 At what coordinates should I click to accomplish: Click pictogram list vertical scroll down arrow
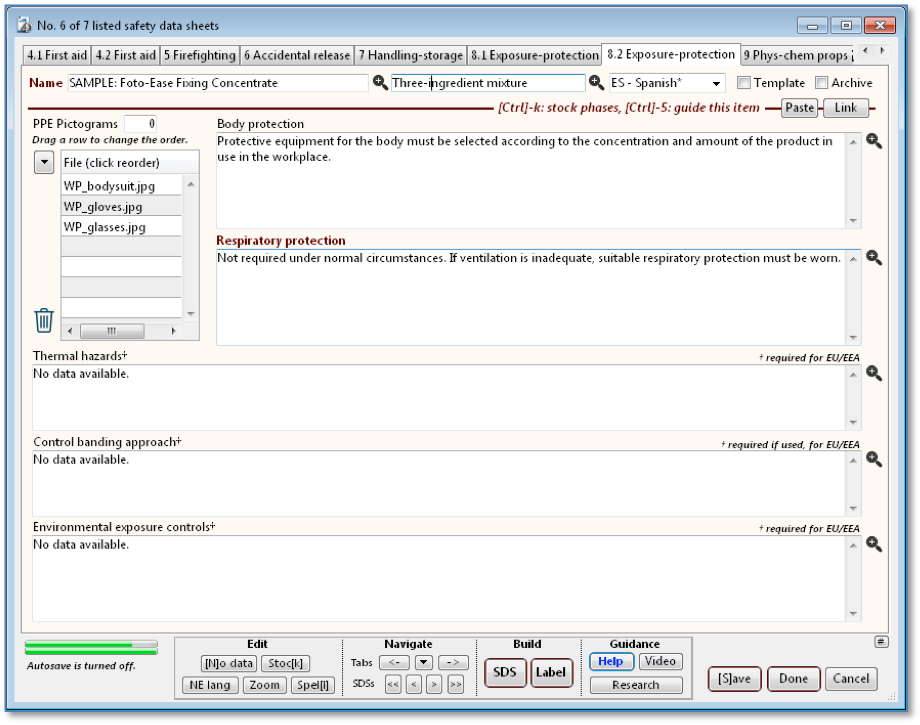(x=191, y=314)
